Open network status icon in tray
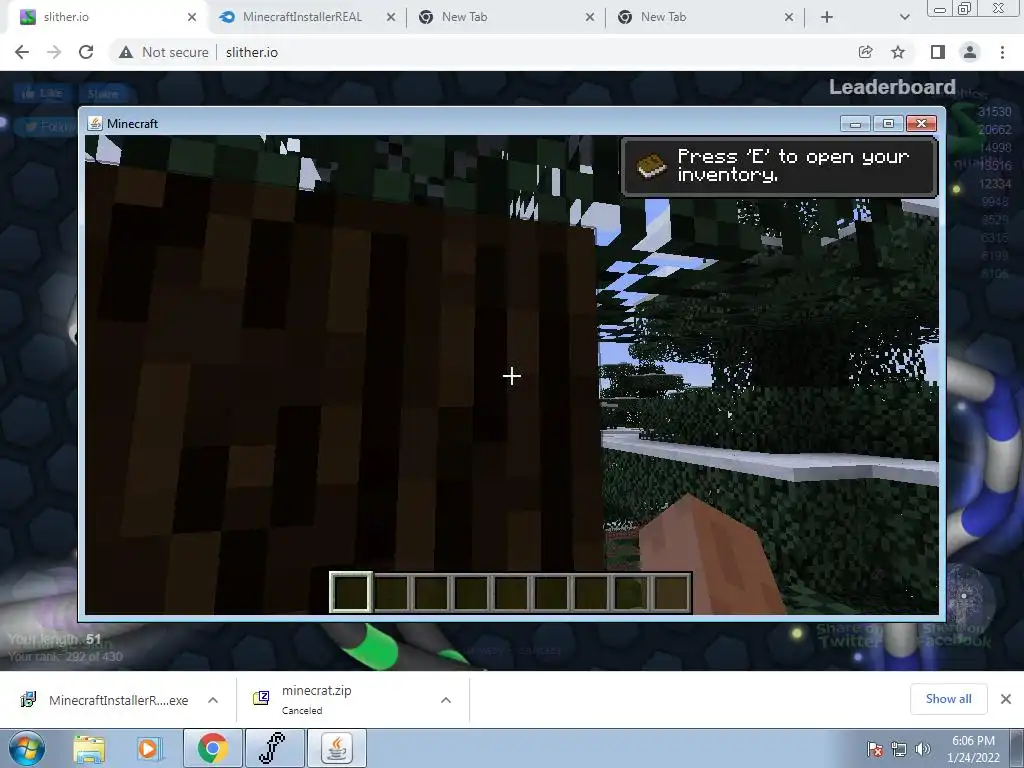1024x768 pixels. tap(899, 749)
